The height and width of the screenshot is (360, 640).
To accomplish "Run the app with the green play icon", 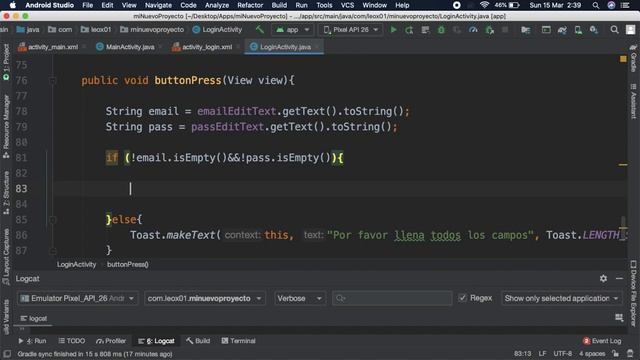I will point(393,30).
